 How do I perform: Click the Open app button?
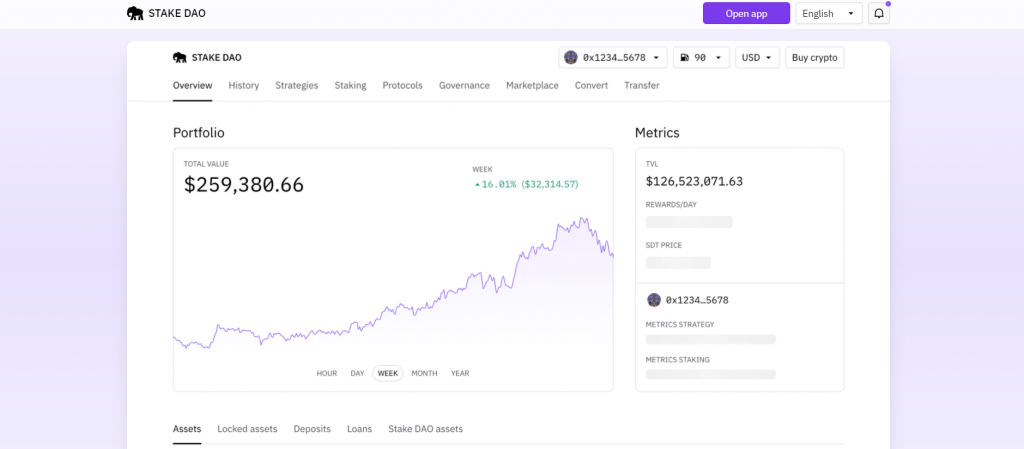pos(746,14)
